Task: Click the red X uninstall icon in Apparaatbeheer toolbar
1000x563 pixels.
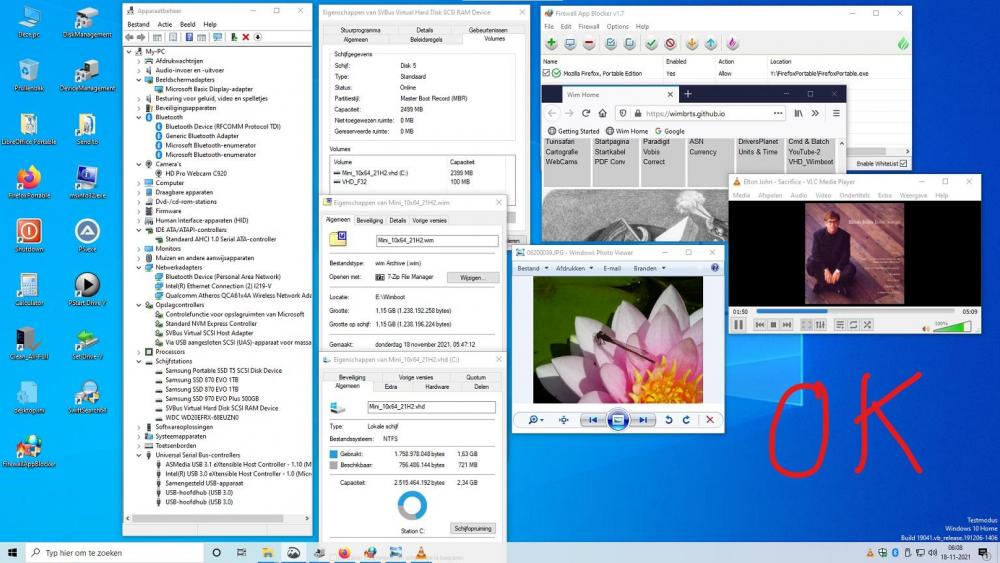Action: 246,37
